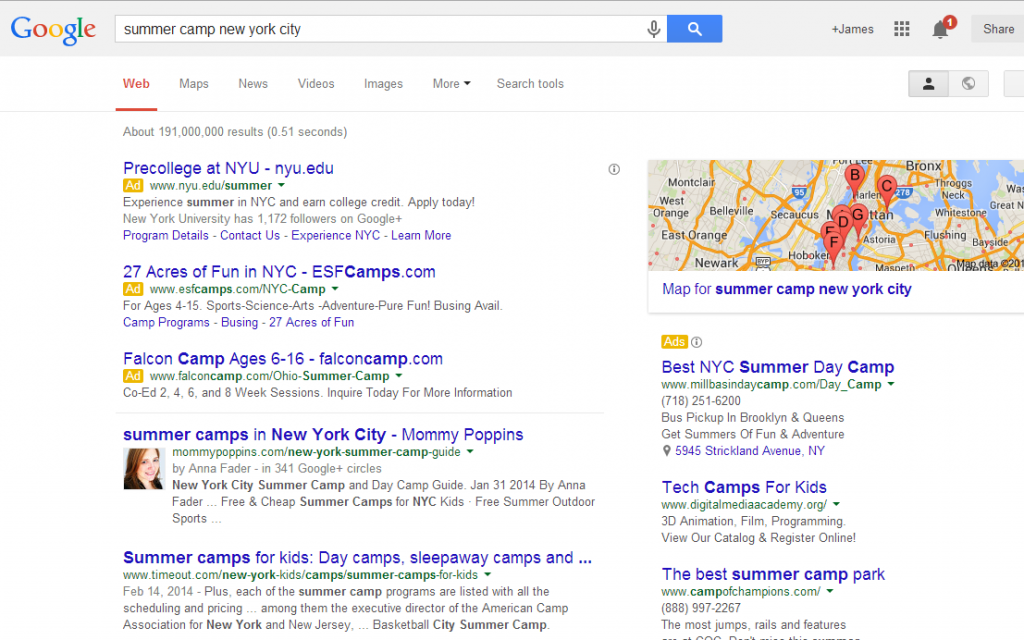Image resolution: width=1024 pixels, height=640 pixels.
Task: Expand arrow next to mommypoppins.com URL
Action: 470,451
